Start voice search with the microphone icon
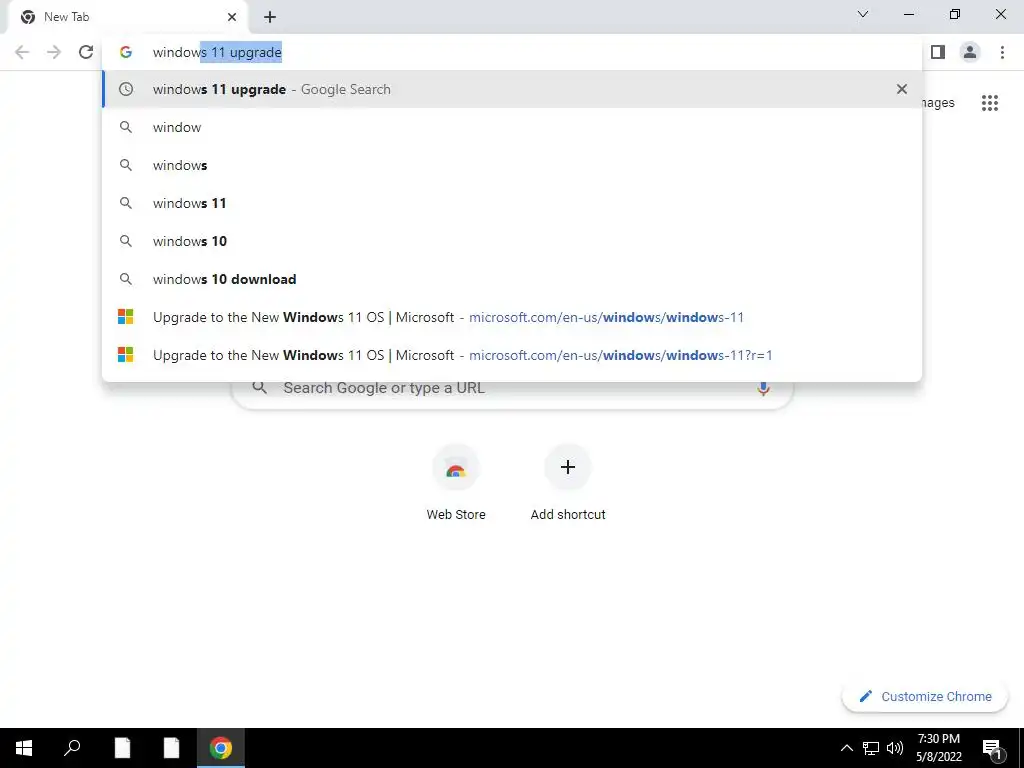Screen dimensions: 1024x768 point(763,388)
